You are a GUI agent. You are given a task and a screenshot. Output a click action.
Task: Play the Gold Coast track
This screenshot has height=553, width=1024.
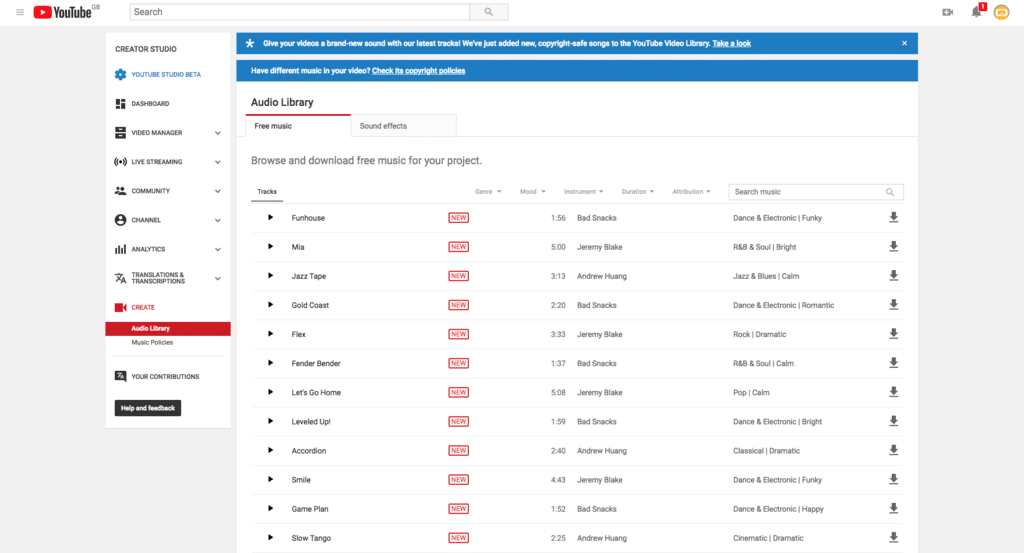(x=270, y=305)
